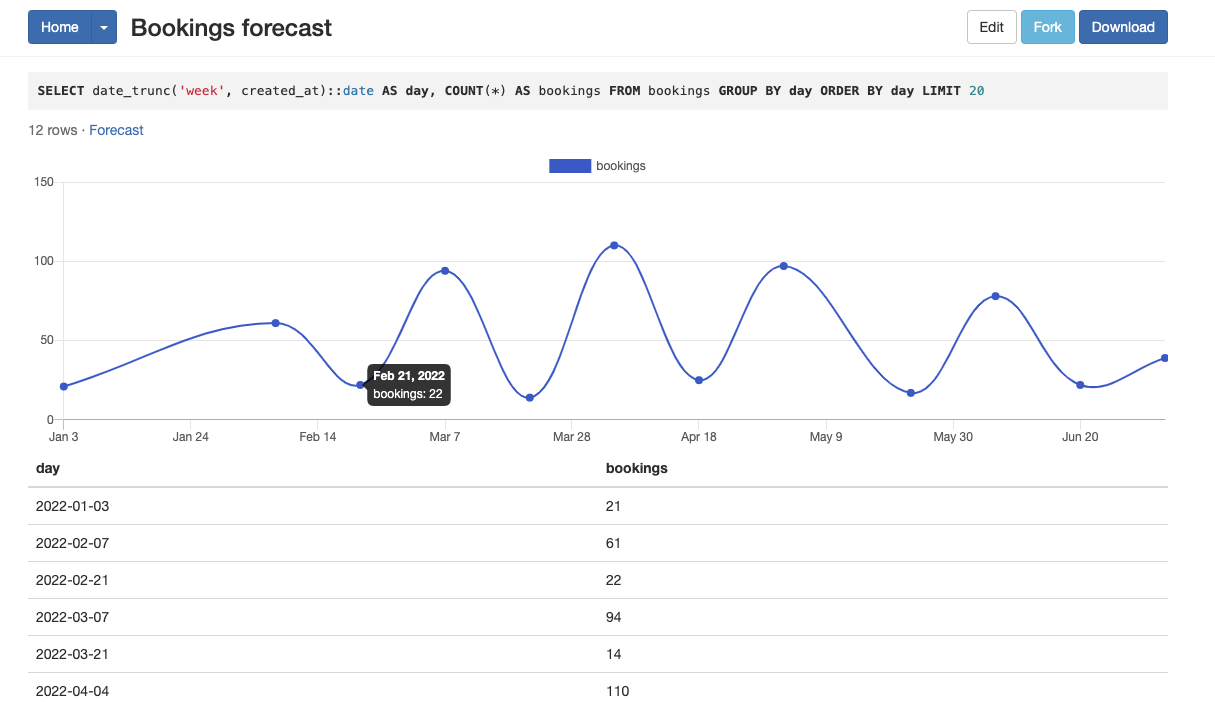Viewport: 1215px width, 702px height.
Task: Toggle the bookings series in the legend
Action: (621, 165)
